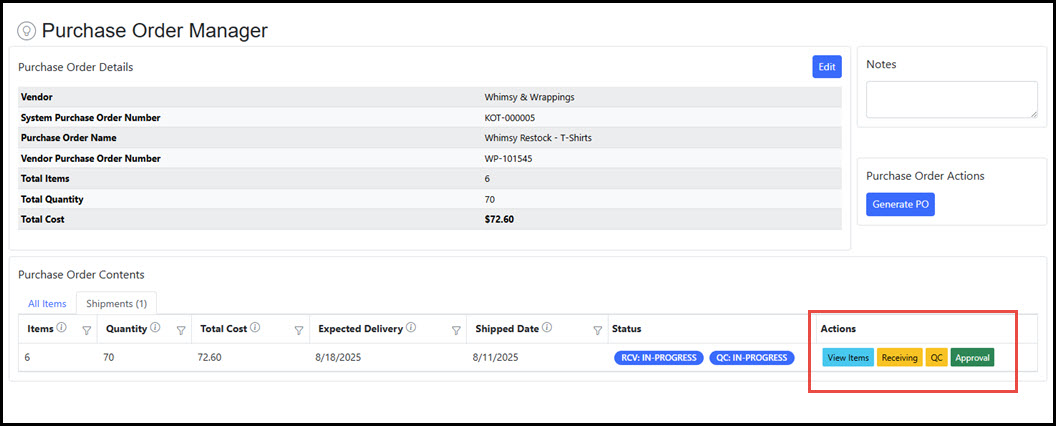Open the filter for Expected Delivery column
Image resolution: width=1056 pixels, height=426 pixels.
456,330
